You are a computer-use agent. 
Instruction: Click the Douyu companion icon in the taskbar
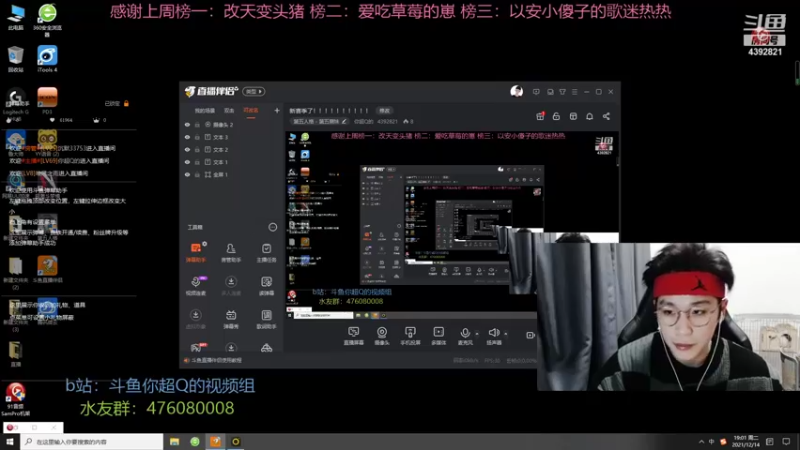[215, 441]
